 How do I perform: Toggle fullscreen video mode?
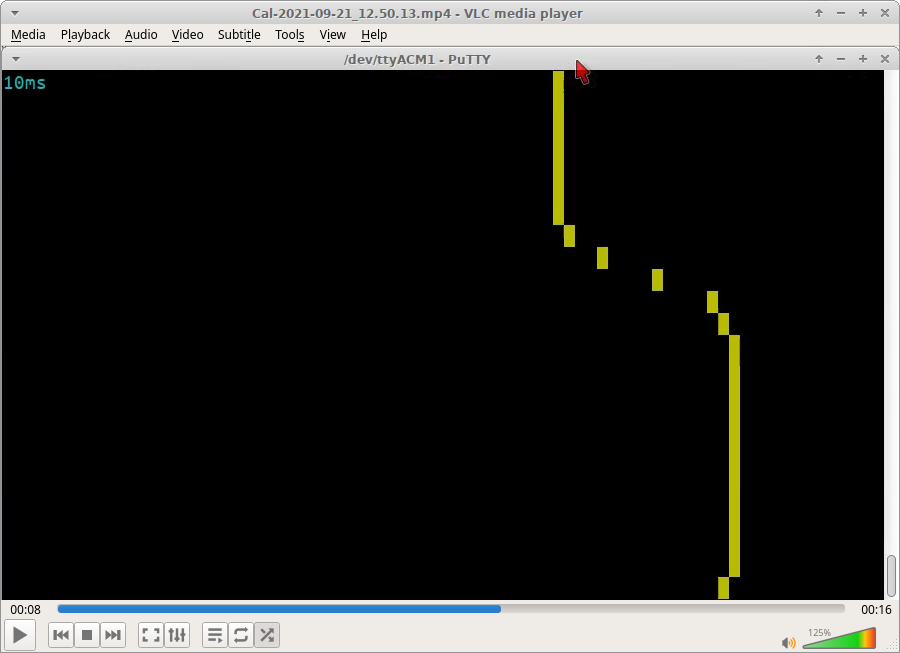pos(151,635)
